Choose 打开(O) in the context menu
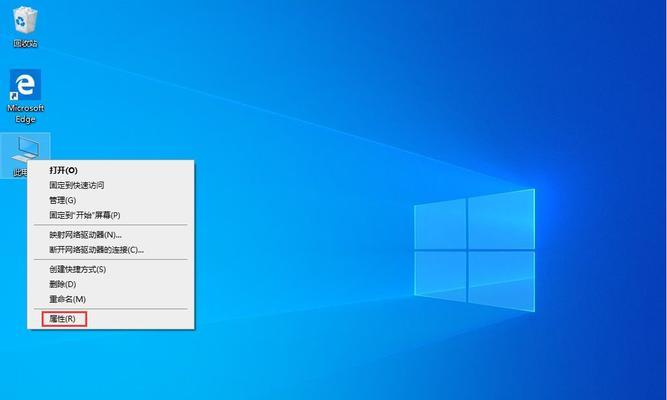Screen dimensions: 667x400 111,170
